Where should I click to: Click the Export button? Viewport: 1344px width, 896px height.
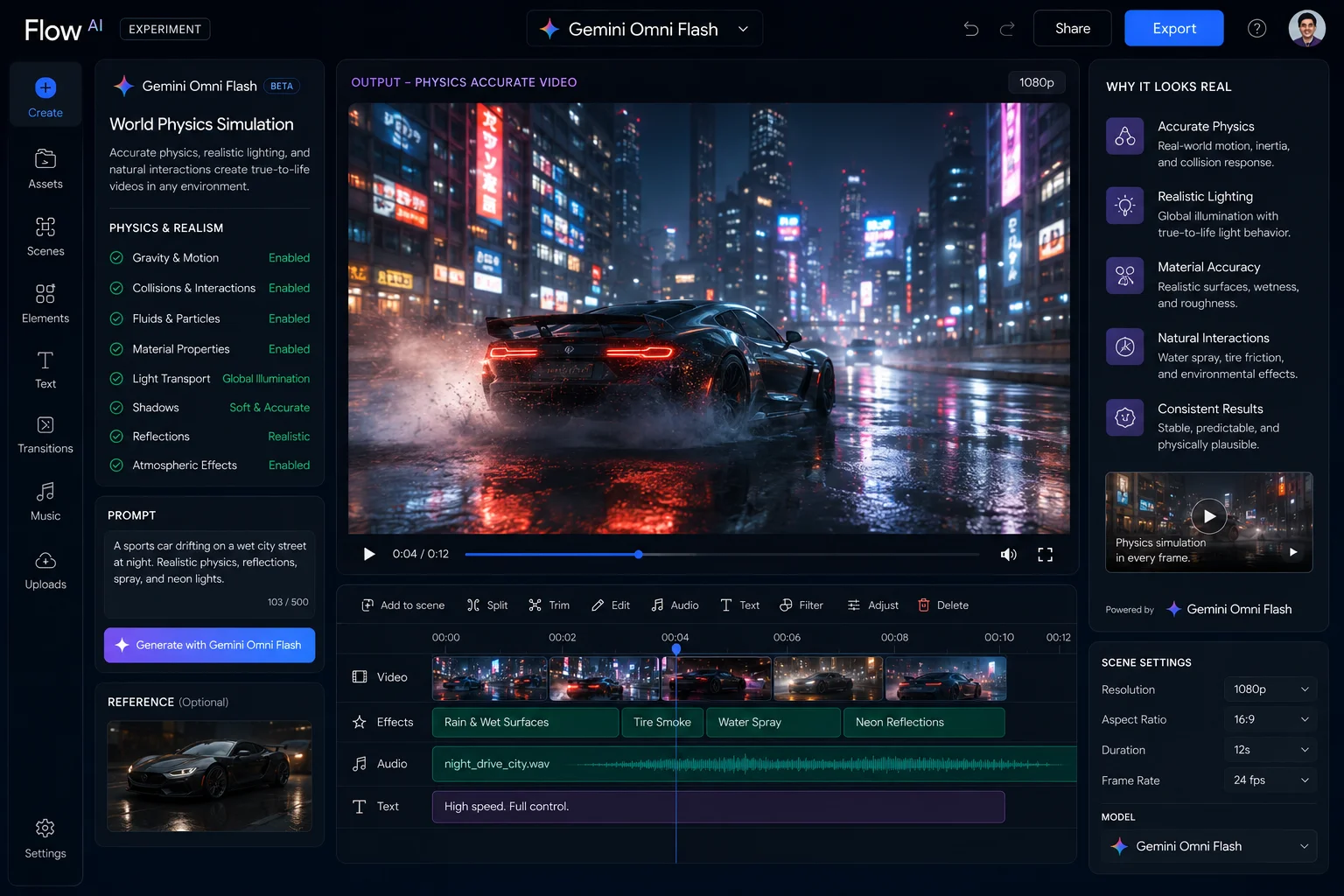tap(1174, 29)
